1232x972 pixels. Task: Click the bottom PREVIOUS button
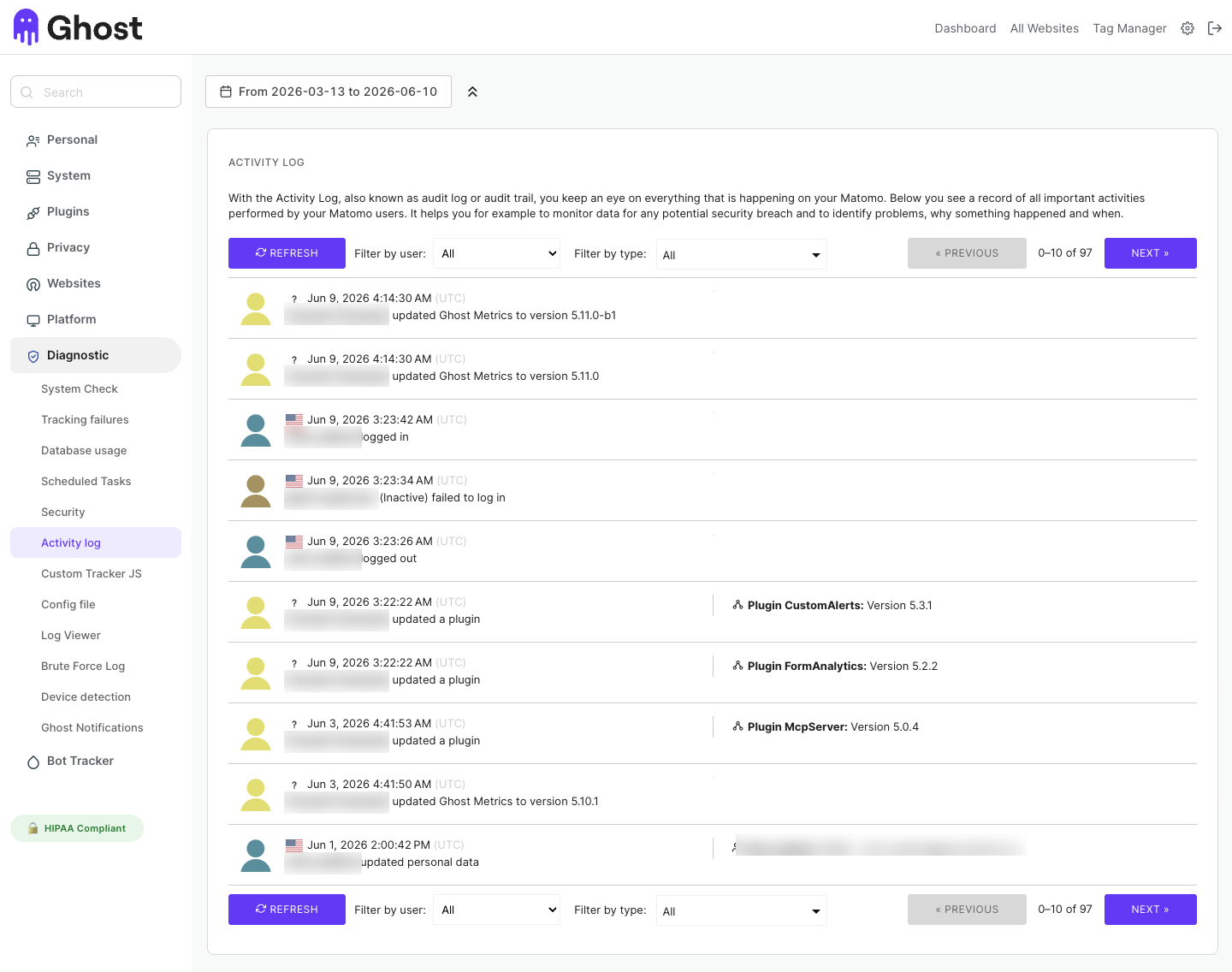tap(967, 910)
